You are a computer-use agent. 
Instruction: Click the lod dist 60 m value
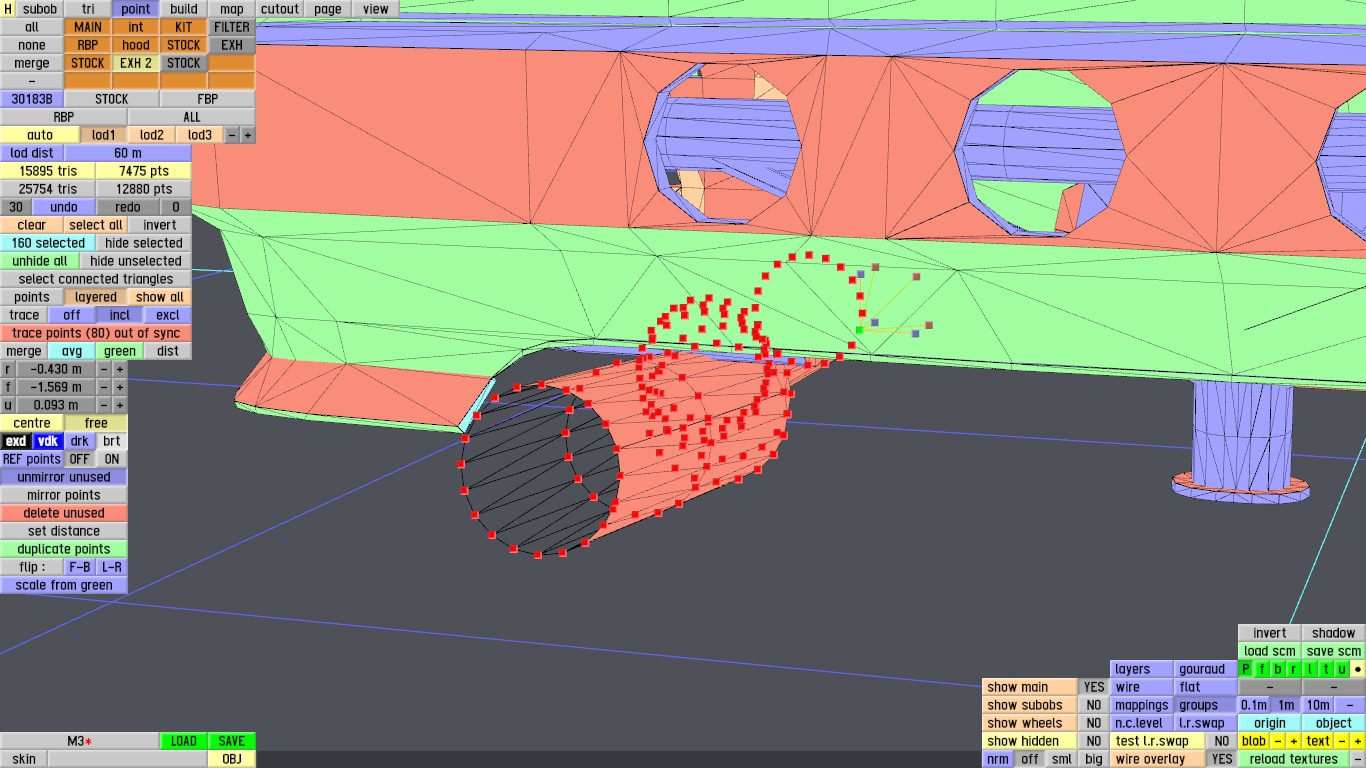pos(128,153)
